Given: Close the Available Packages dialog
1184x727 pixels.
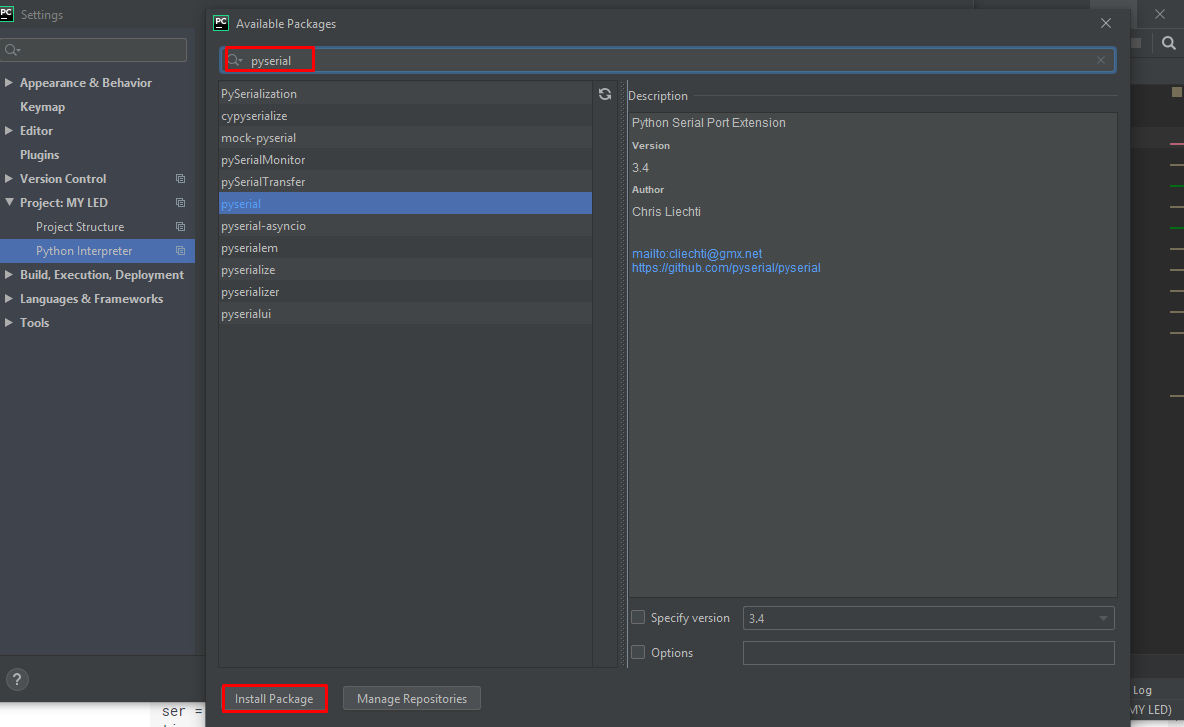Looking at the screenshot, I should (x=1105, y=23).
